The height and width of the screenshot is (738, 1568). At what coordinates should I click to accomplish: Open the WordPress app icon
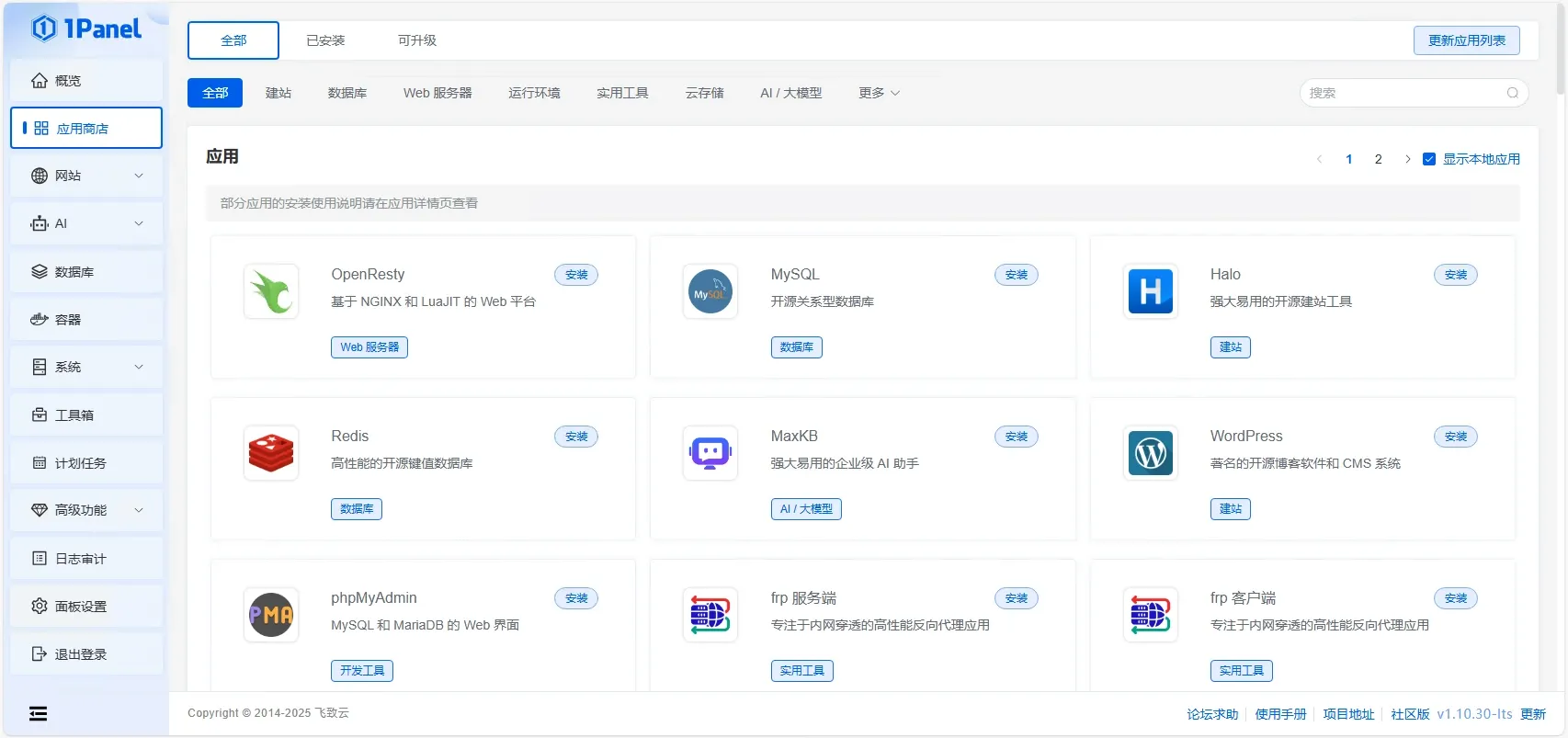tap(1151, 453)
